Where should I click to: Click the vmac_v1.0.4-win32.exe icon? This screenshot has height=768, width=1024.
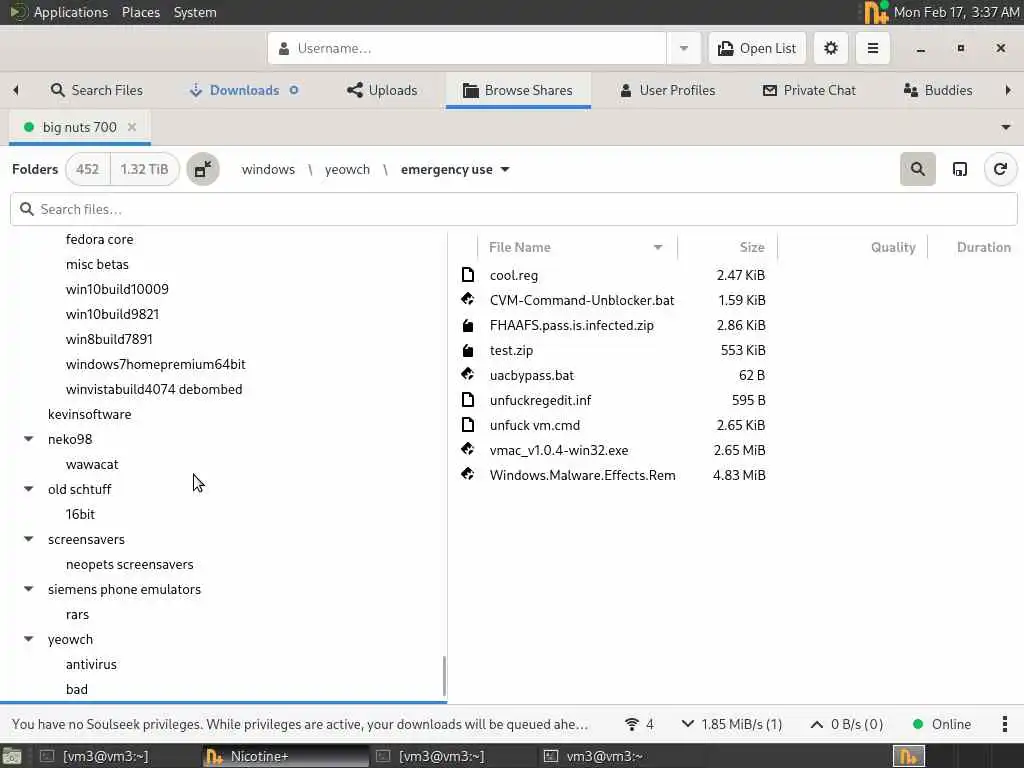click(468, 450)
